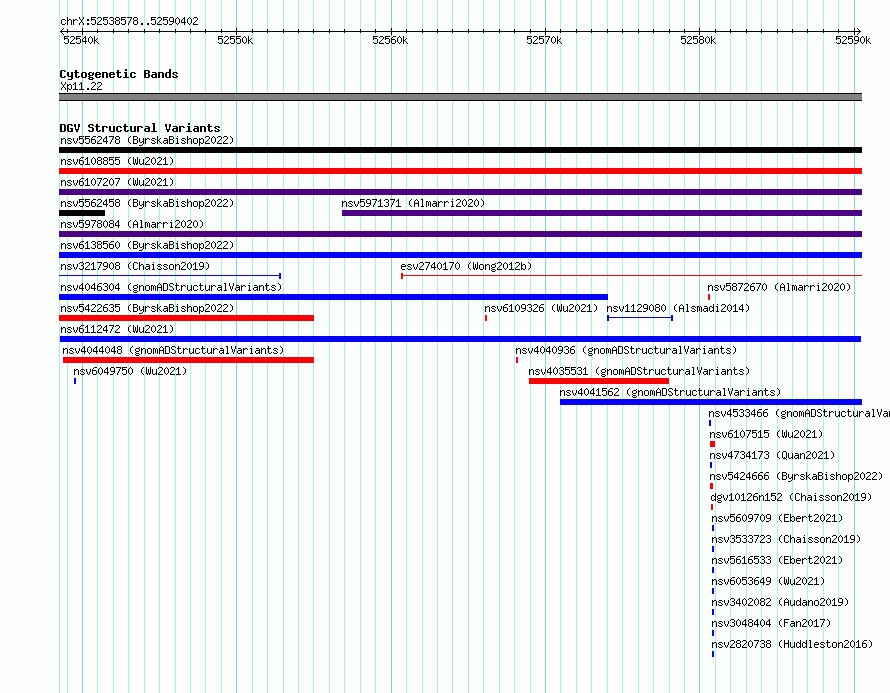This screenshot has height=693, width=890.
Task: Select nsv1129080 (Alsmadi2014) label
Action: 678,308
